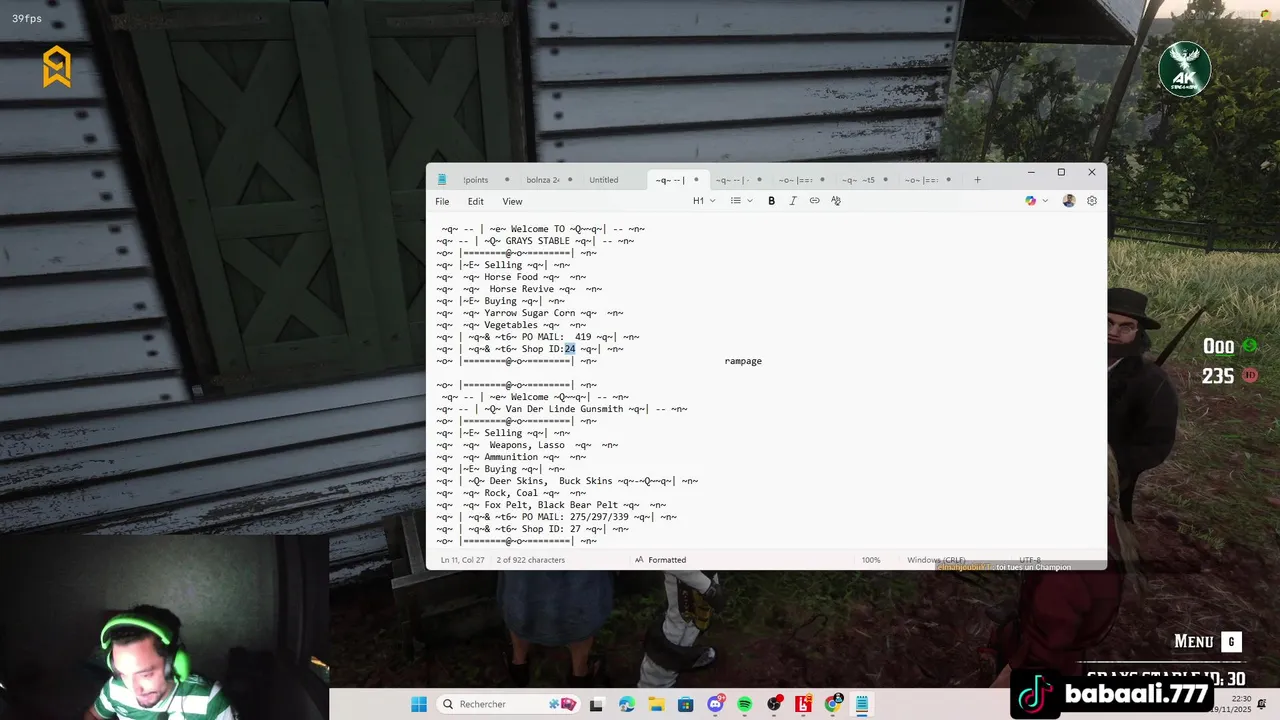Click the game Menu 6 prompt
1280x720 pixels.
click(x=1207, y=642)
